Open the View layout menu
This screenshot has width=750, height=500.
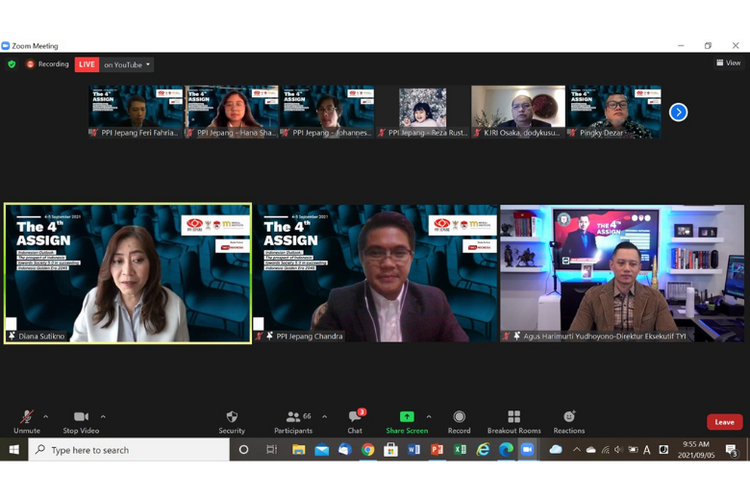[728, 63]
